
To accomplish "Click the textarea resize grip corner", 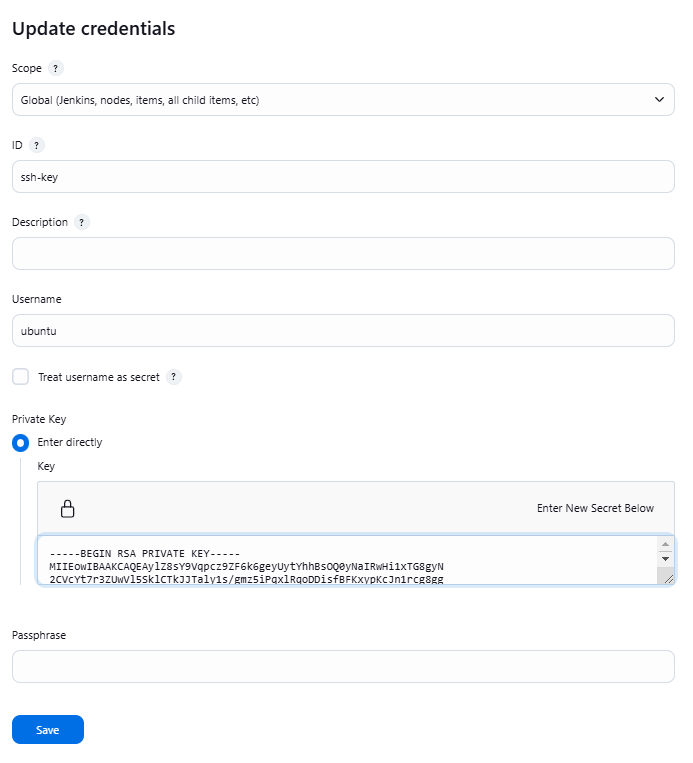I will [x=668, y=578].
